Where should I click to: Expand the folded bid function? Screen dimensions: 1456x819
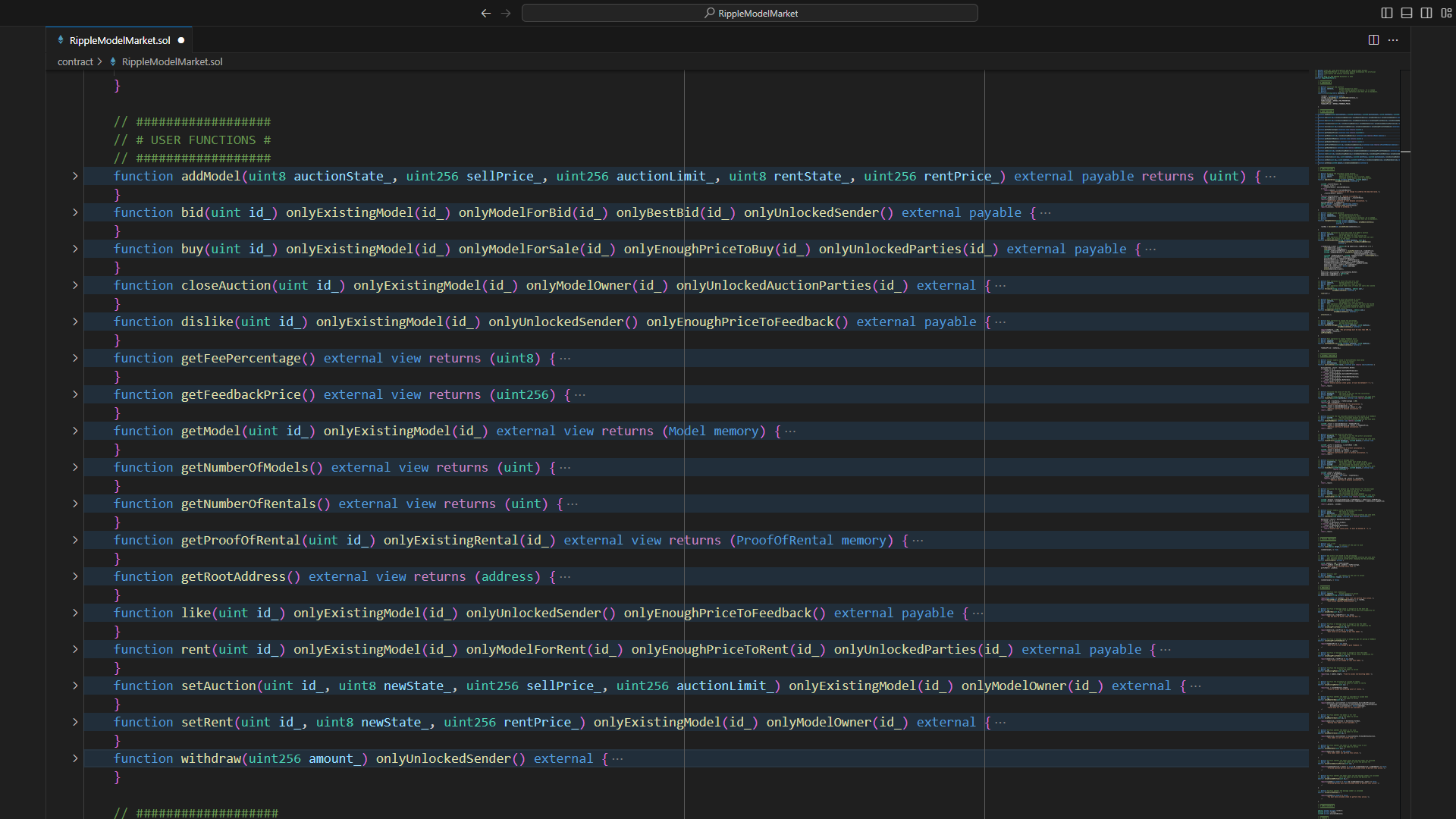point(75,212)
